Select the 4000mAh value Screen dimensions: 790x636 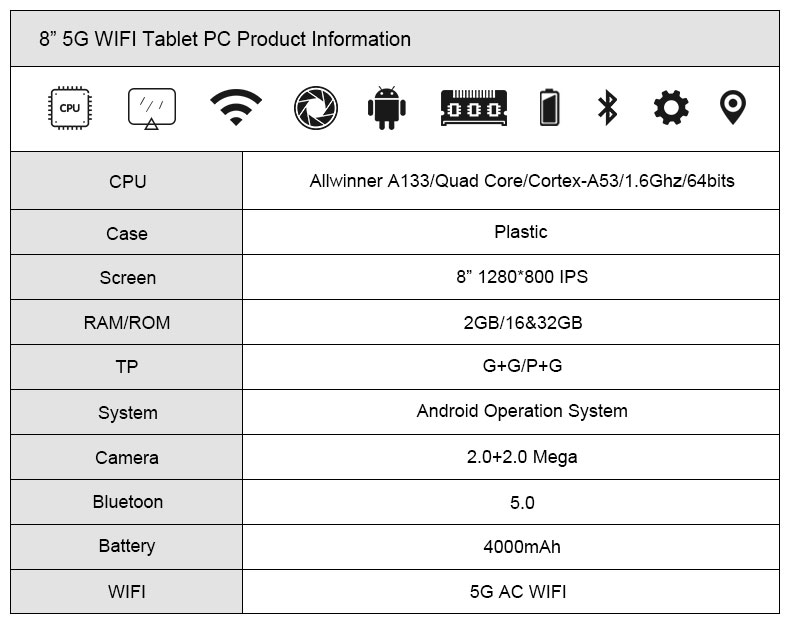coord(522,547)
